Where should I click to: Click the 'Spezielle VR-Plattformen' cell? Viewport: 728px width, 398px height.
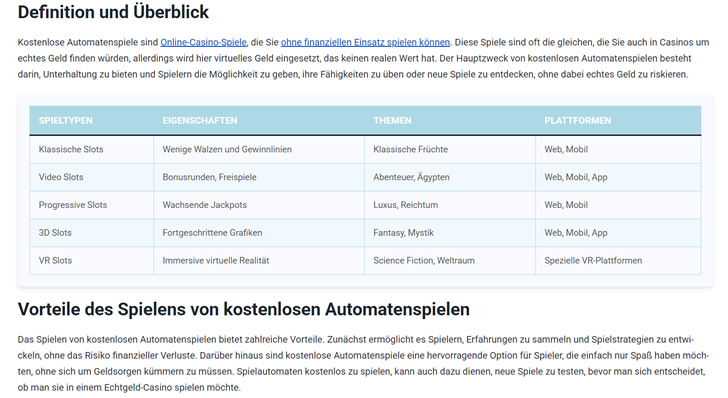(618, 261)
